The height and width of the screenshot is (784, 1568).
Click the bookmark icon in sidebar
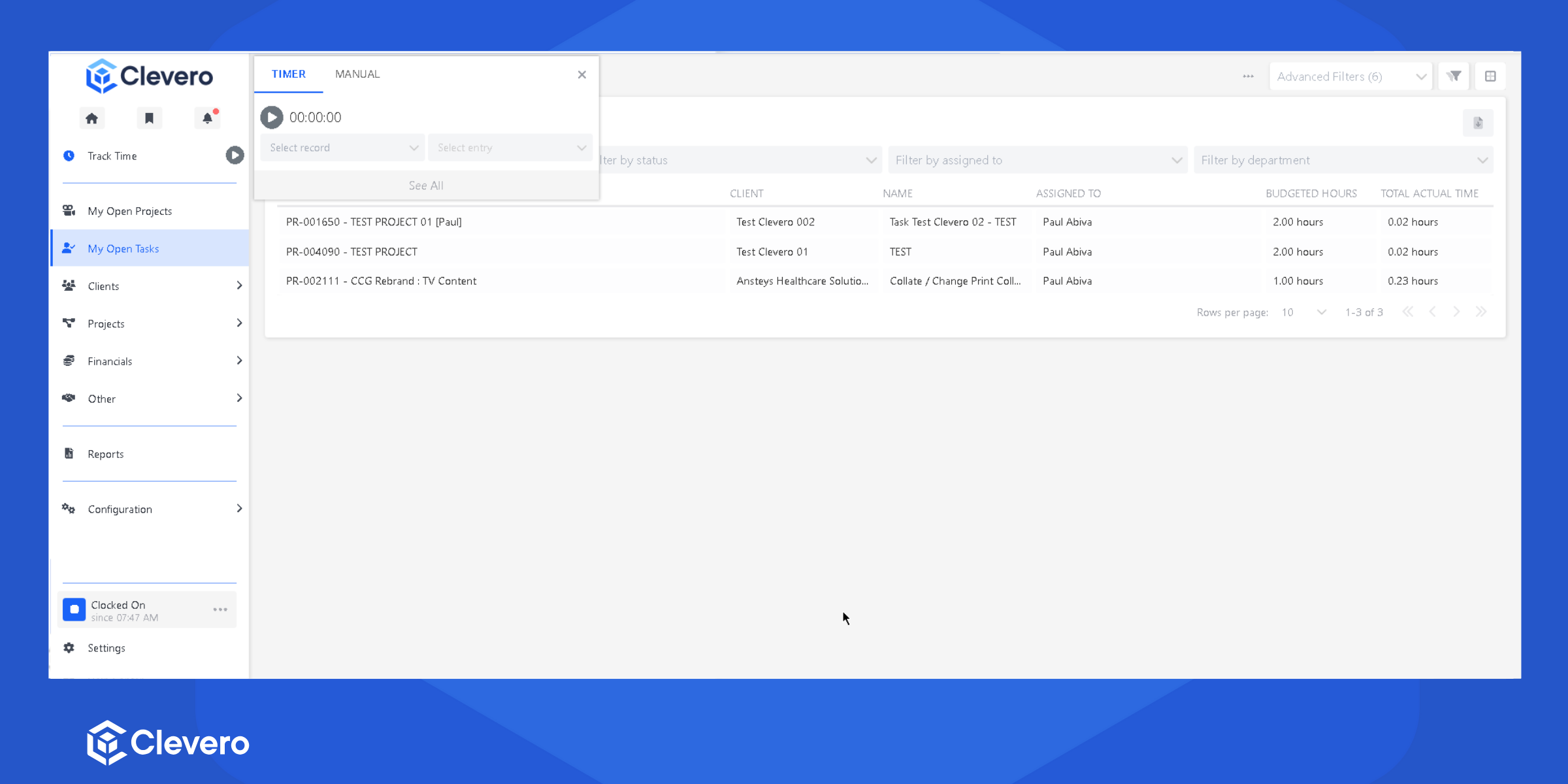(x=149, y=118)
